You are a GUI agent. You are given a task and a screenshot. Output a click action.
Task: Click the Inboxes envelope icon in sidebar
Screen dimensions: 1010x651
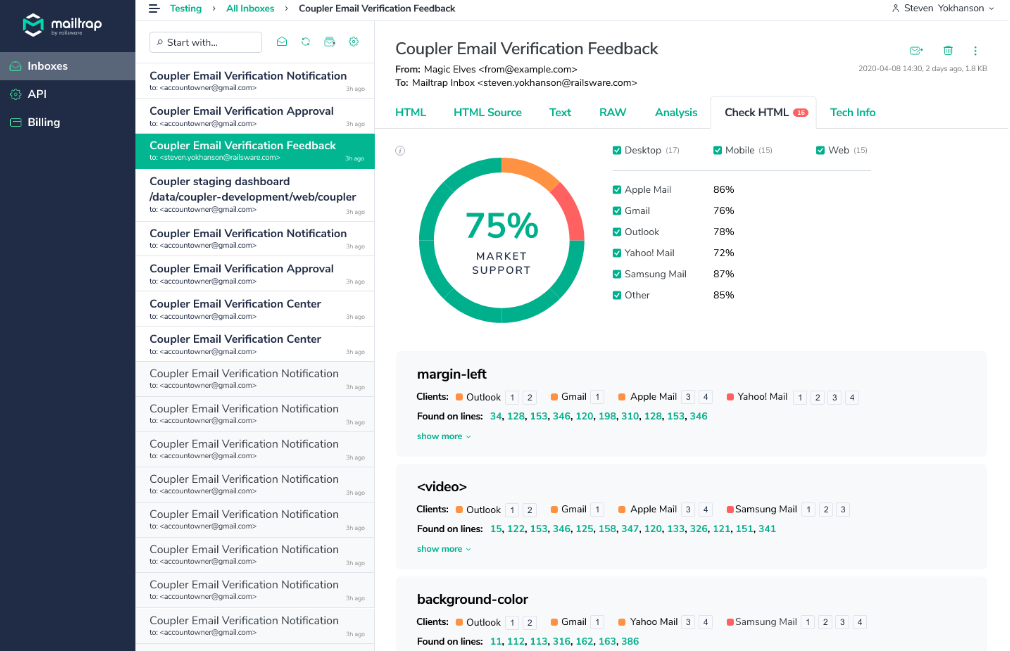[x=15, y=66]
